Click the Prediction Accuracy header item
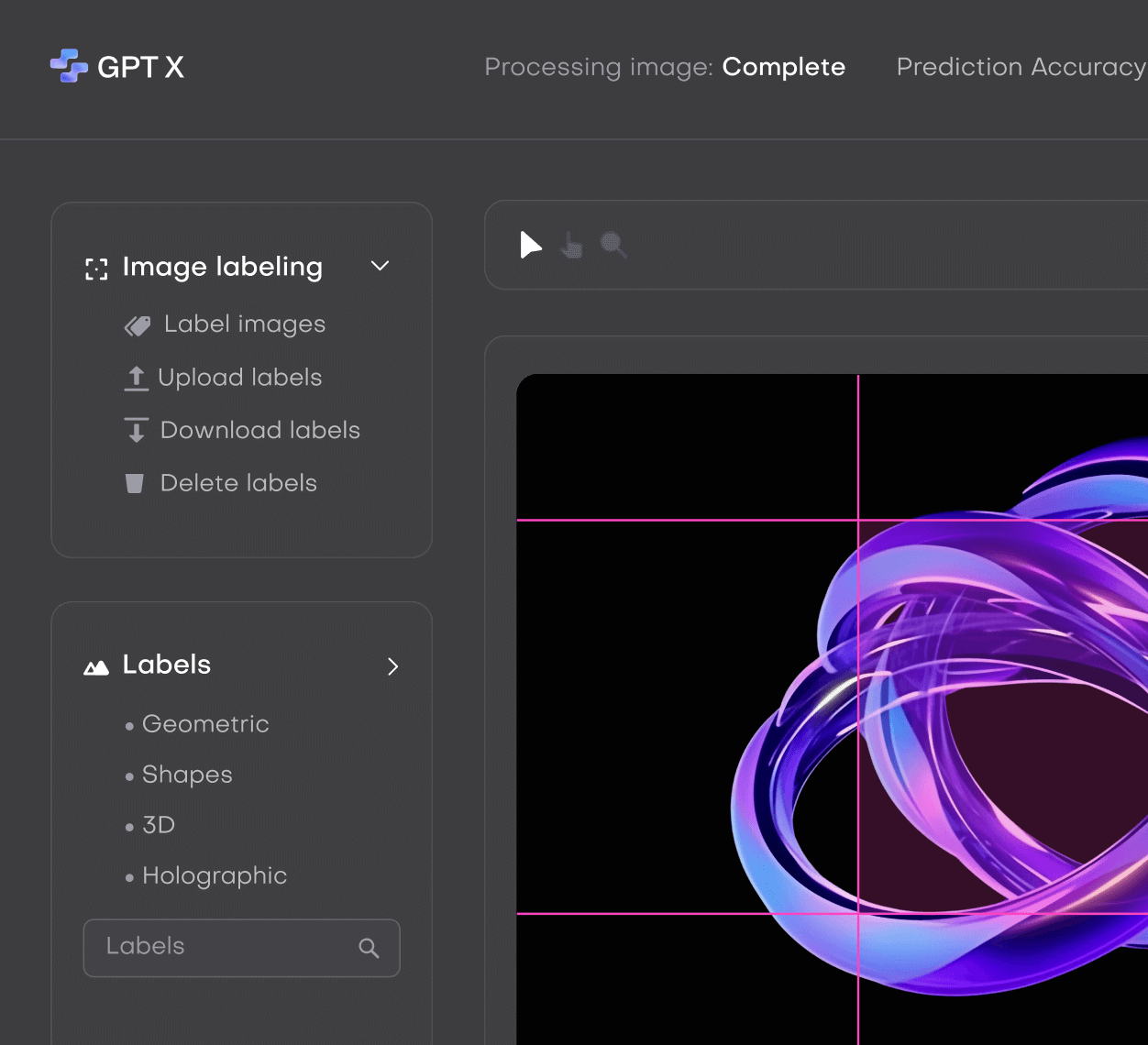 pyautogui.click(x=1021, y=67)
